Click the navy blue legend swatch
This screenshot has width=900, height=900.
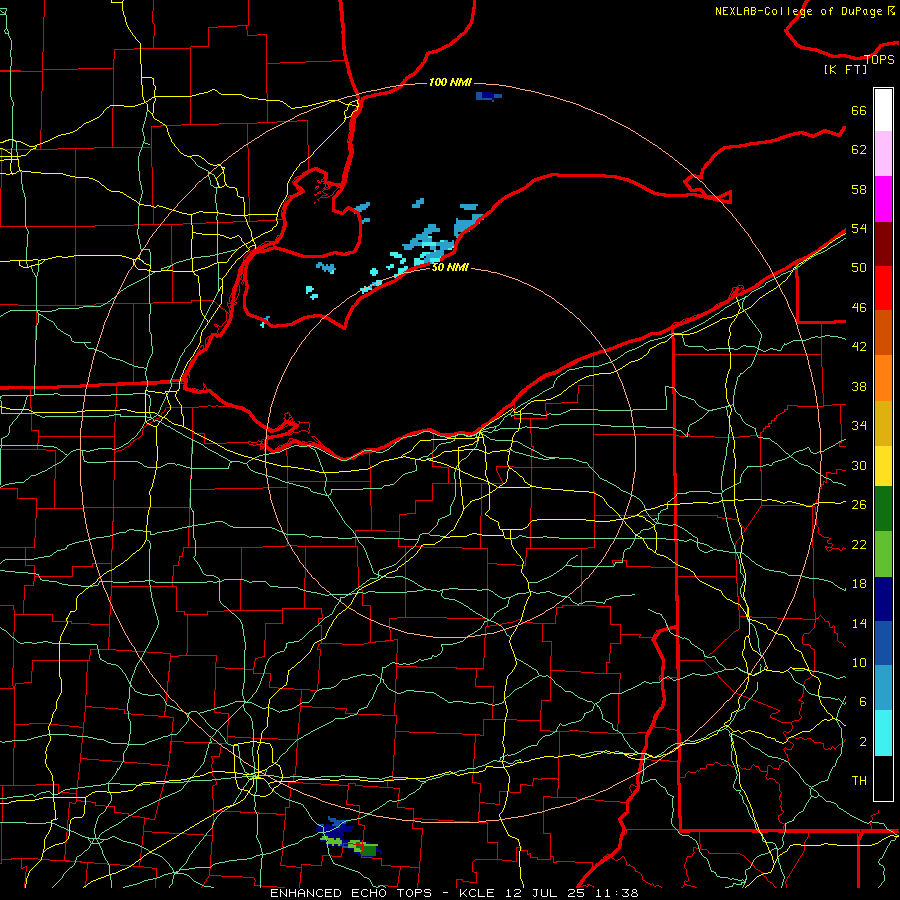click(883, 599)
